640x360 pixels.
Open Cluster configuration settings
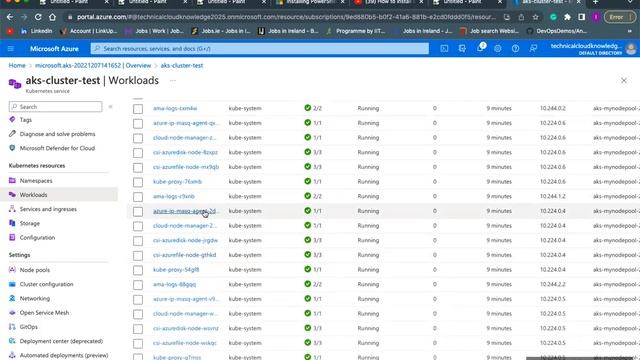point(47,284)
